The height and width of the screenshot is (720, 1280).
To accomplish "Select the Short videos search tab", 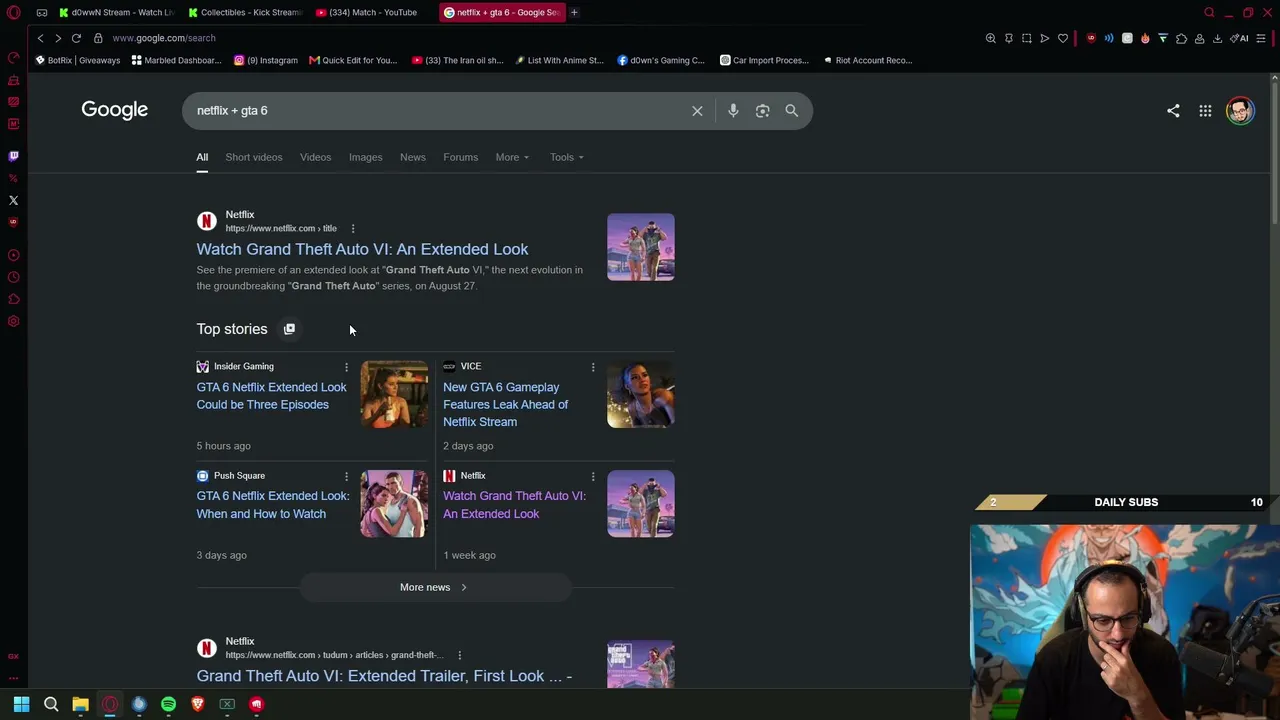I will click(x=253, y=157).
